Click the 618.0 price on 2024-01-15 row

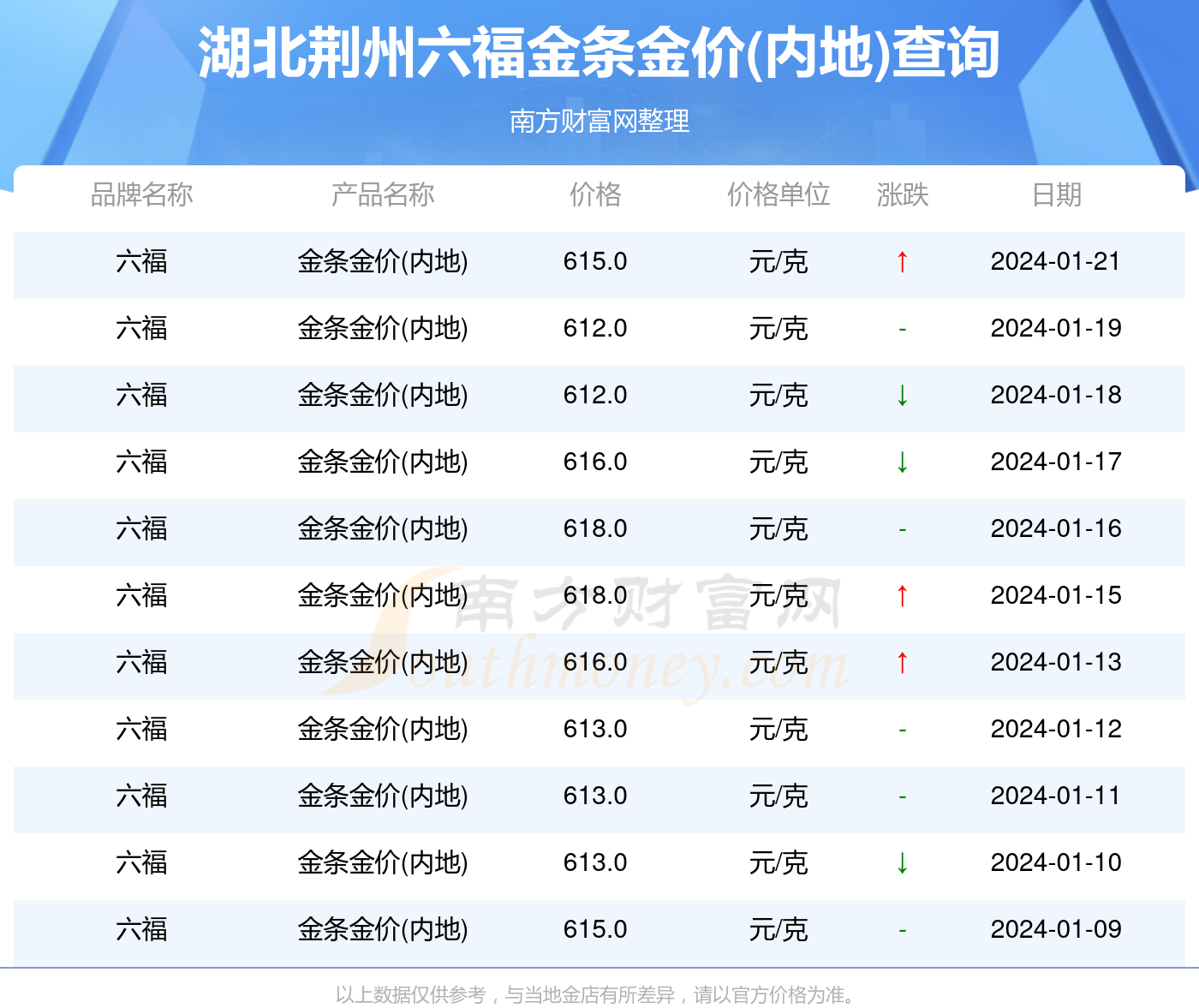pyautogui.click(x=595, y=595)
